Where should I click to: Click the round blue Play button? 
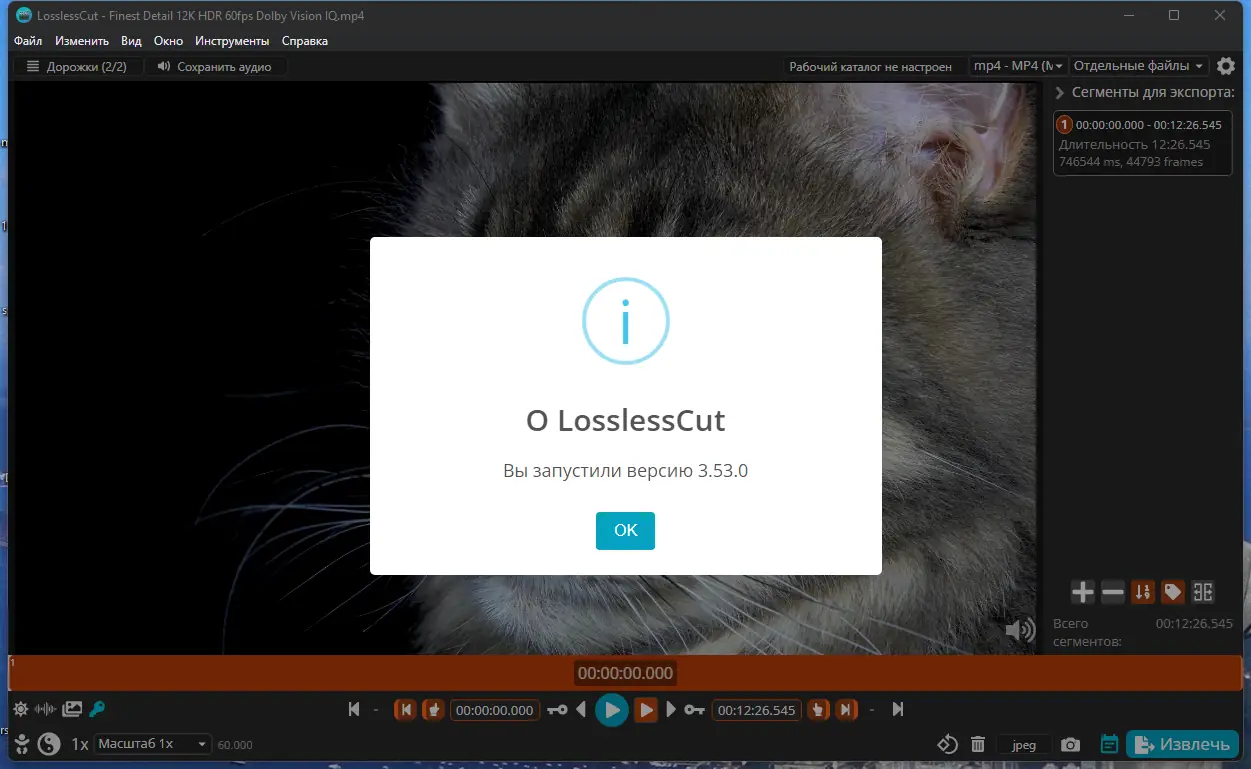tap(612, 710)
